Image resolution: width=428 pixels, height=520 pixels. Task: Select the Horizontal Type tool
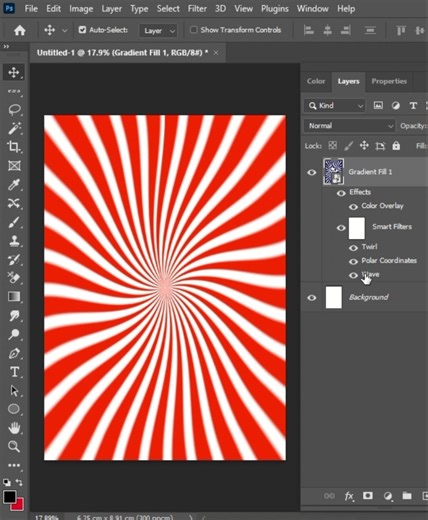click(14, 372)
